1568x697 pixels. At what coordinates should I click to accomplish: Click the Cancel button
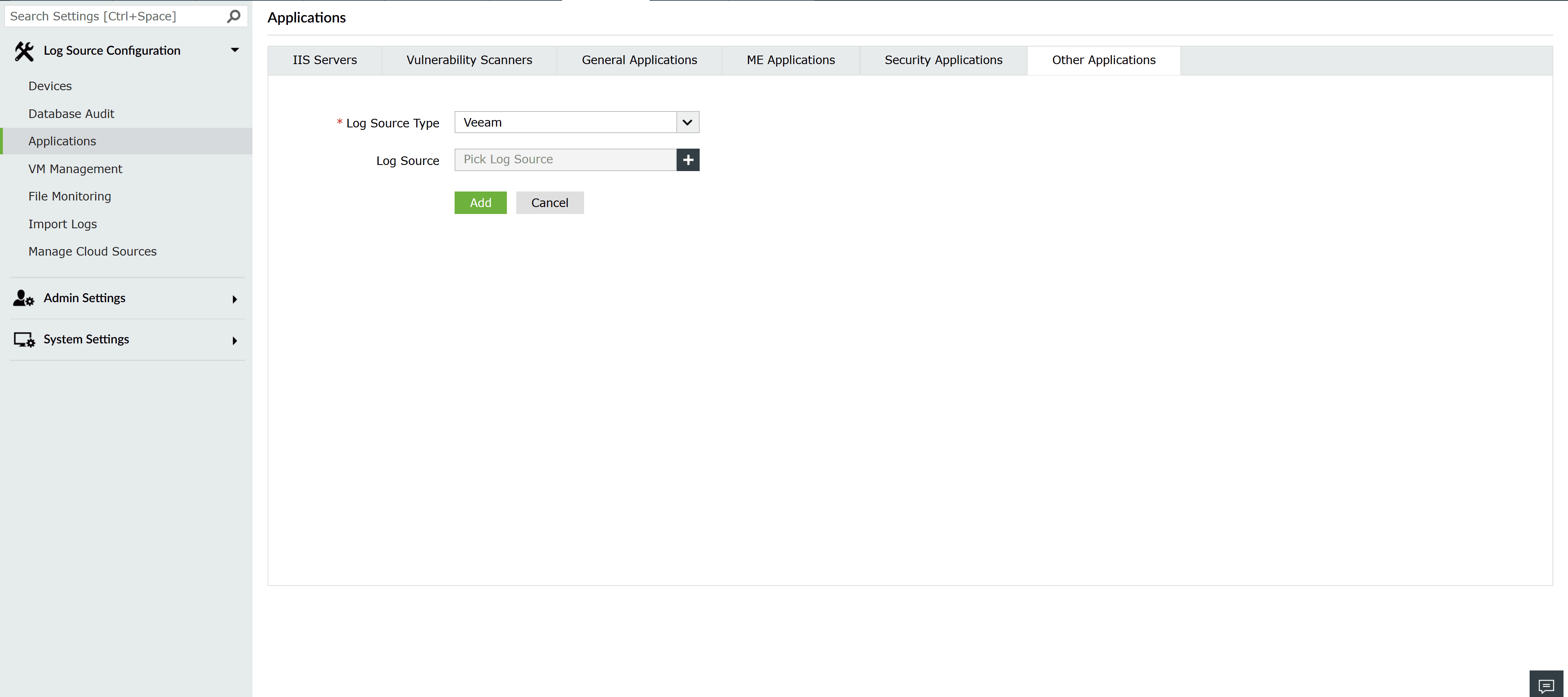[550, 203]
